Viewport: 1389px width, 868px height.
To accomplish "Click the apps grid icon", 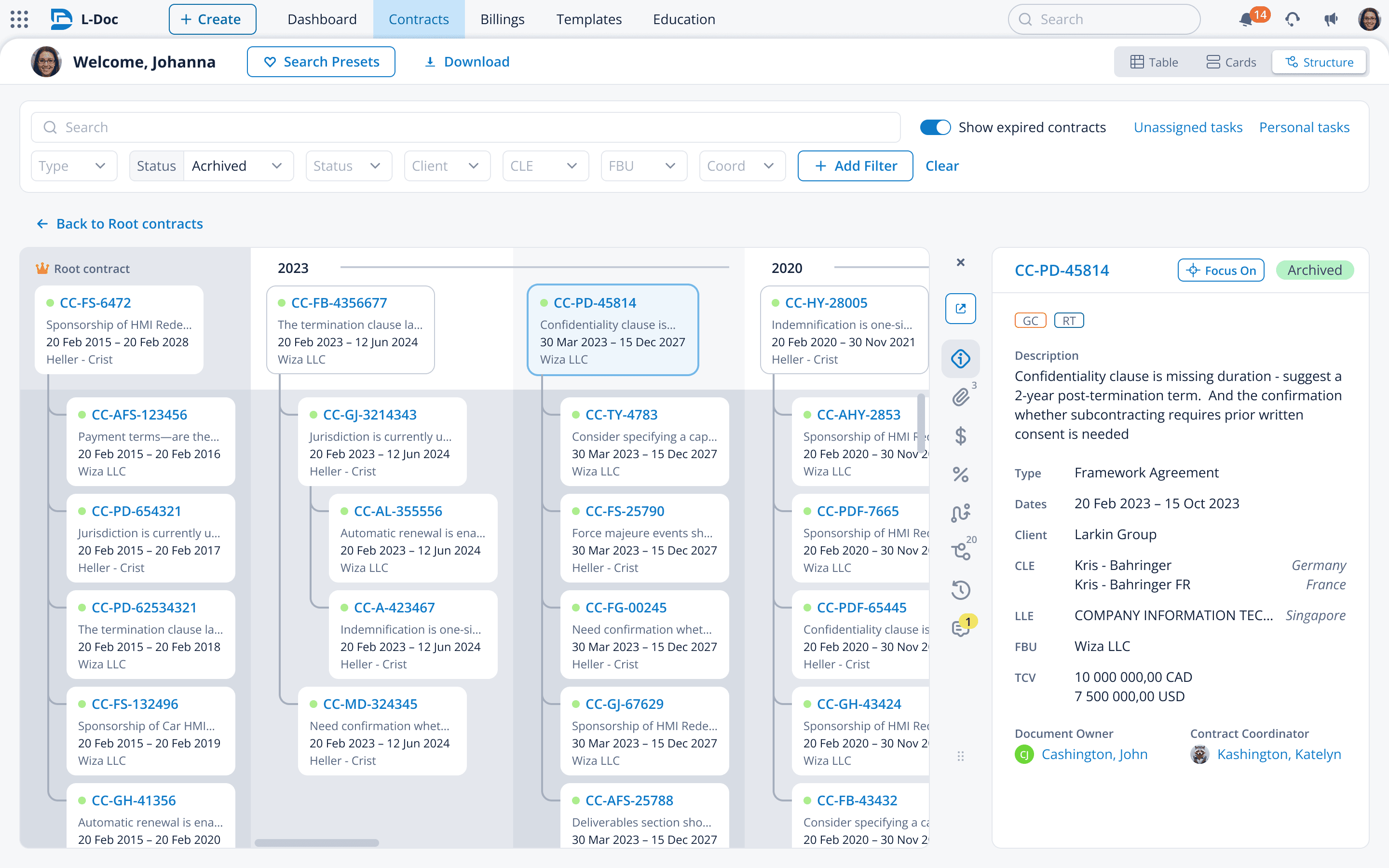I will click(x=19, y=19).
